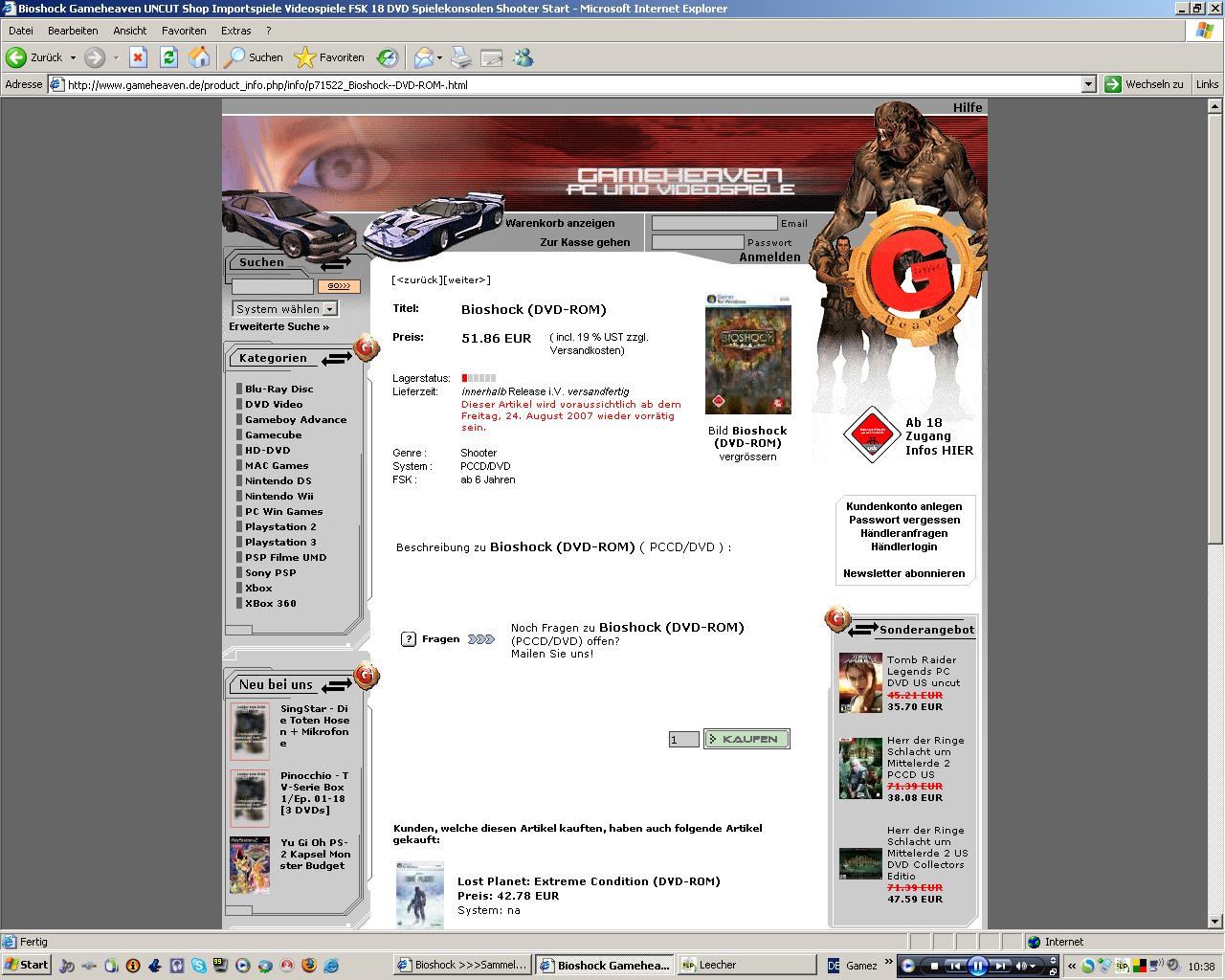This screenshot has height=980, width=1225.
Task: Select Nintendo Wii category
Action: [278, 496]
